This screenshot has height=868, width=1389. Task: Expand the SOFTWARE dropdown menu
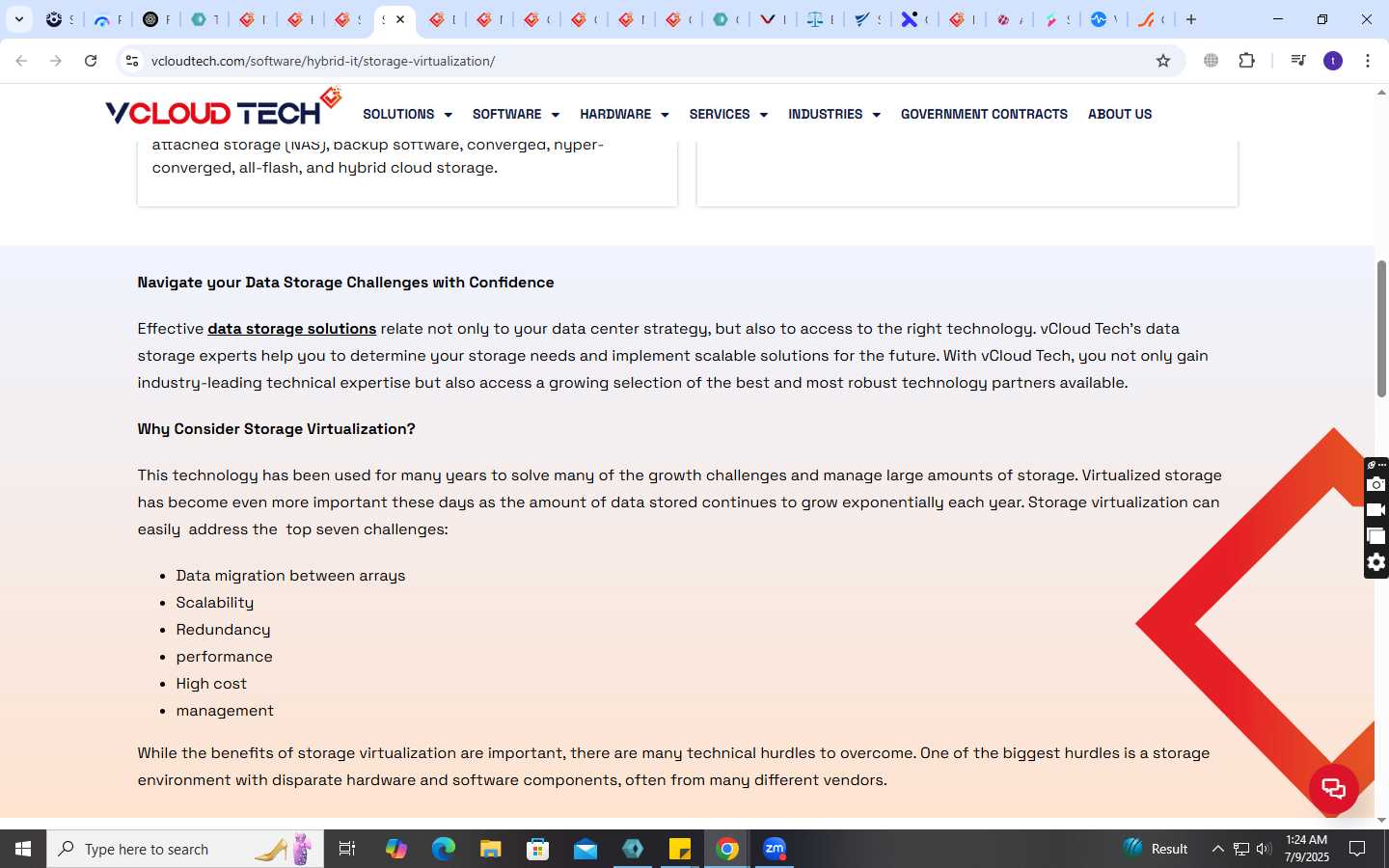click(516, 114)
